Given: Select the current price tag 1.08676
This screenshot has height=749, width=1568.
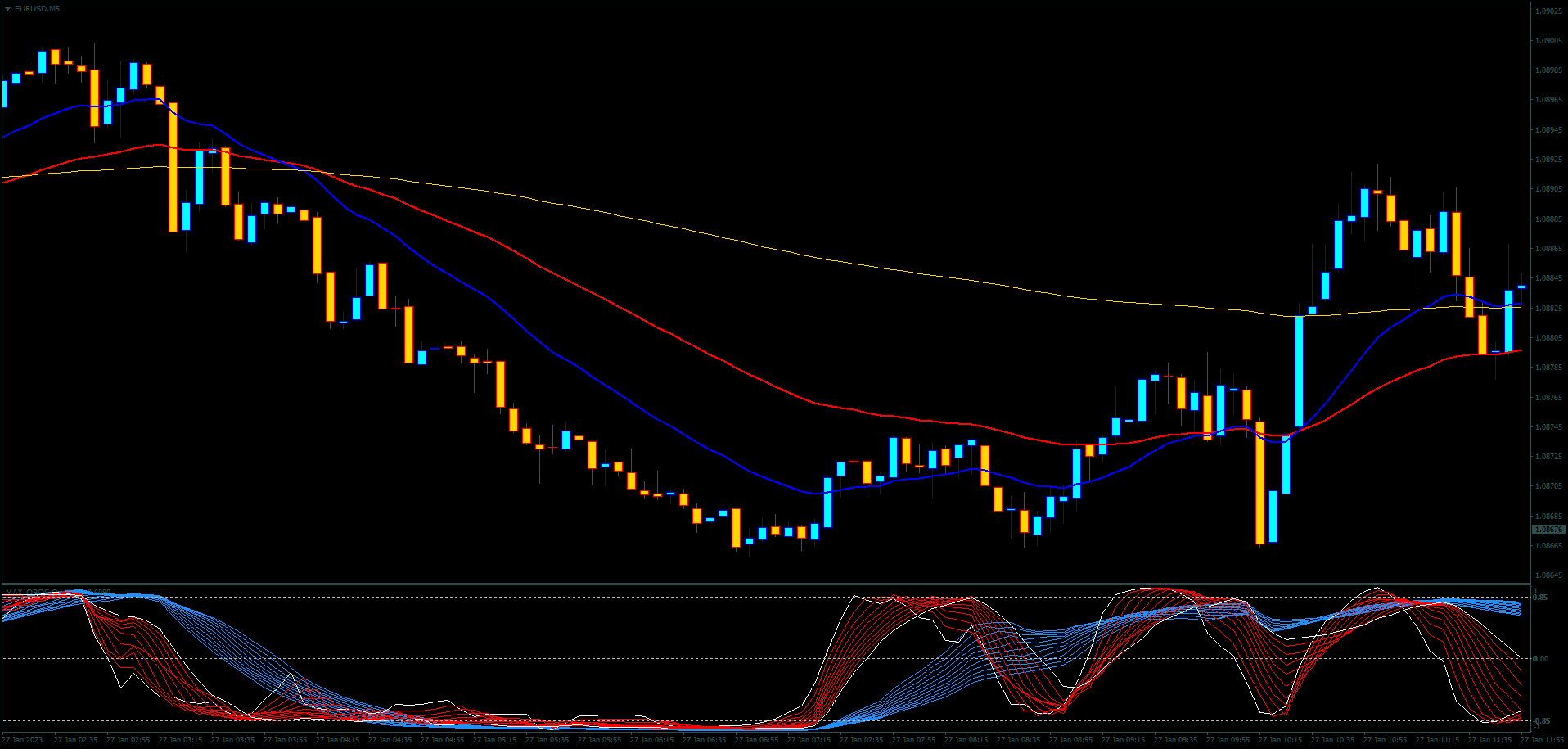Looking at the screenshot, I should (1548, 530).
